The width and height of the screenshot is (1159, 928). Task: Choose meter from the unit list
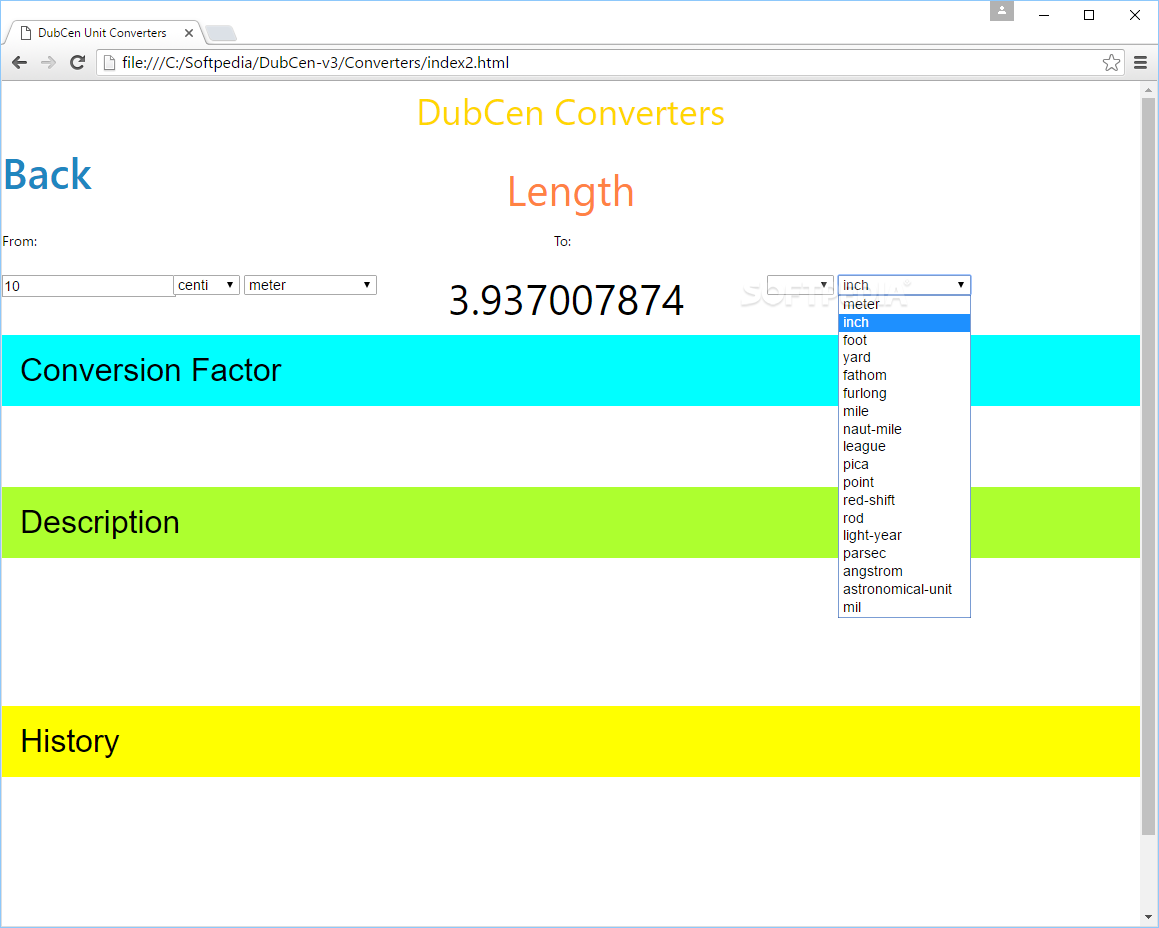tap(904, 305)
